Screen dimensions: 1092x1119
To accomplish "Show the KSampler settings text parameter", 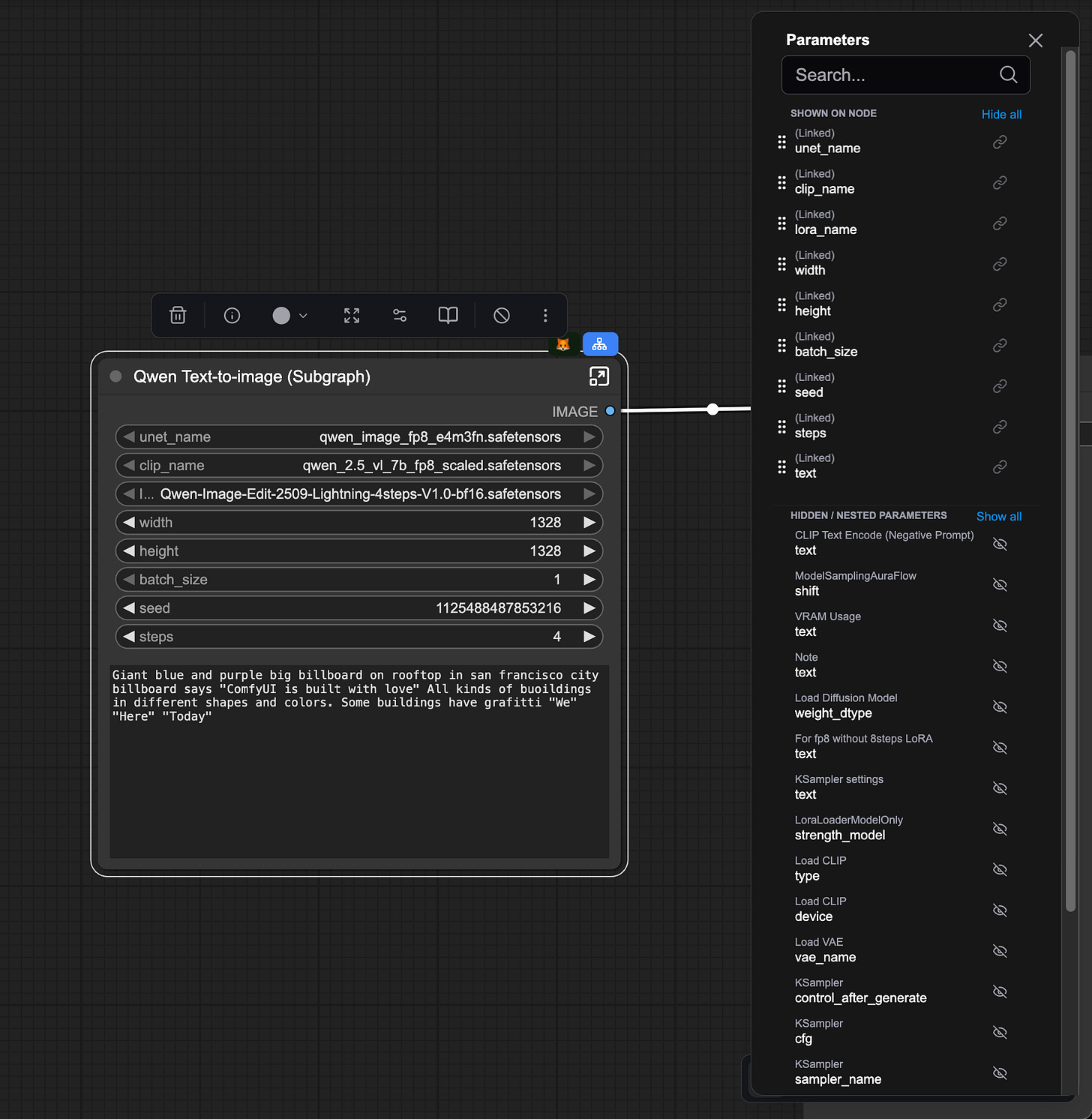I will (x=1000, y=787).
